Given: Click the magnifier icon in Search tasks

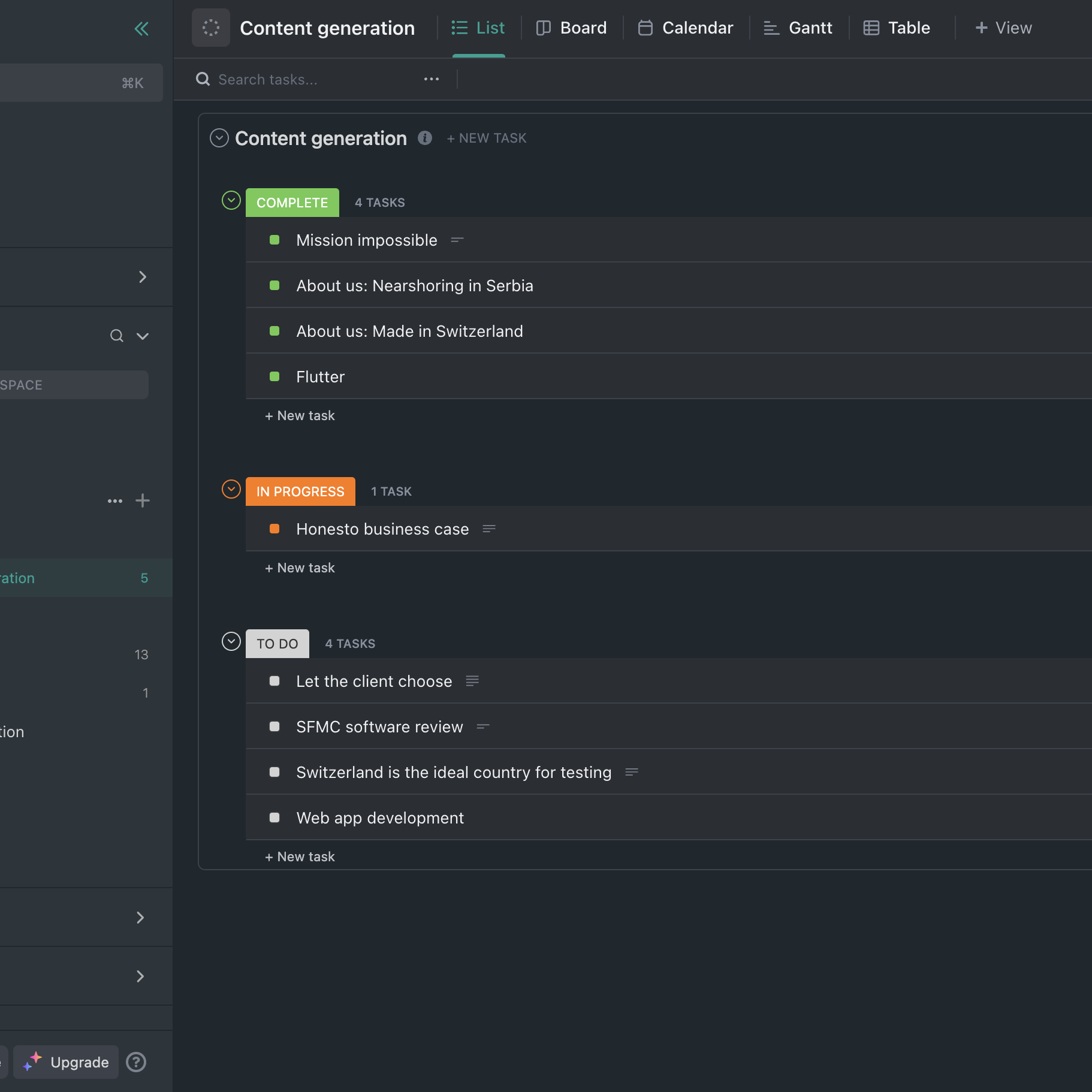Looking at the screenshot, I should 203,79.
